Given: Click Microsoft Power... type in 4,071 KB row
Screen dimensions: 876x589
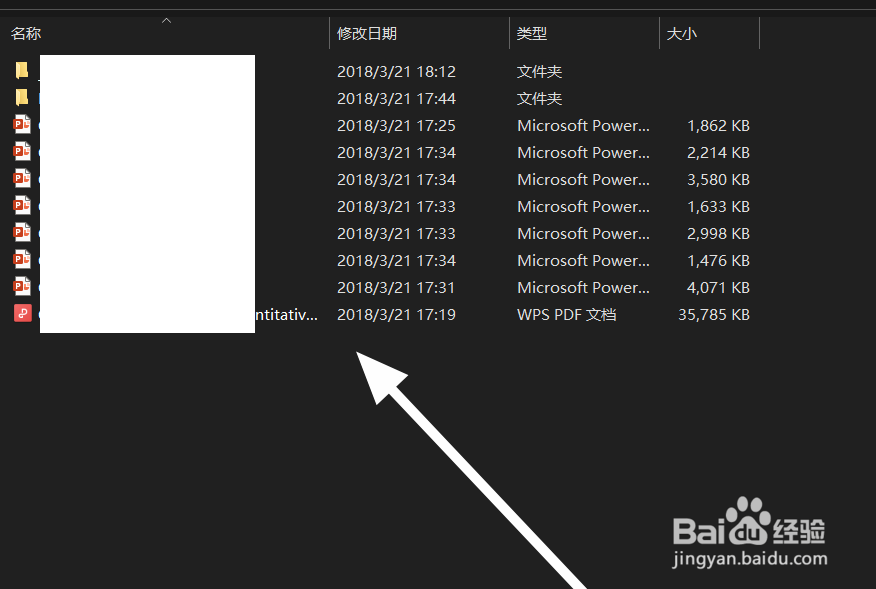Looking at the screenshot, I should click(583, 288).
